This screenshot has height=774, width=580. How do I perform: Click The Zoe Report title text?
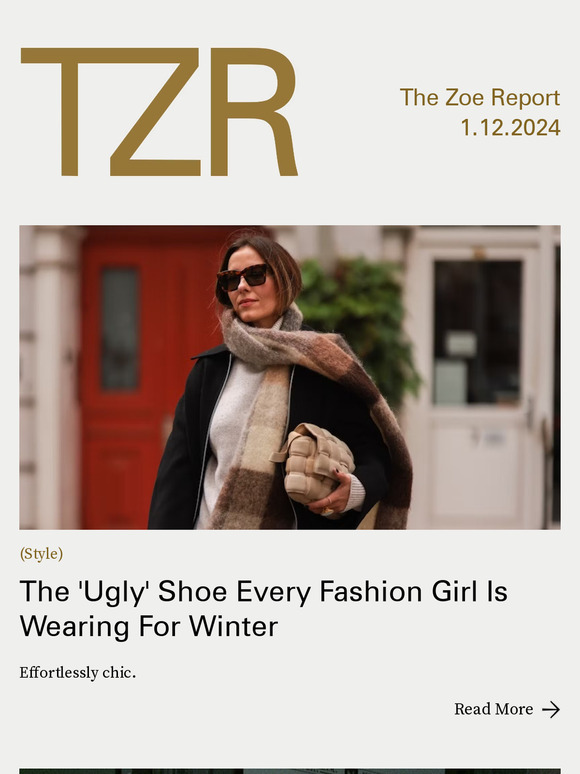480,97
